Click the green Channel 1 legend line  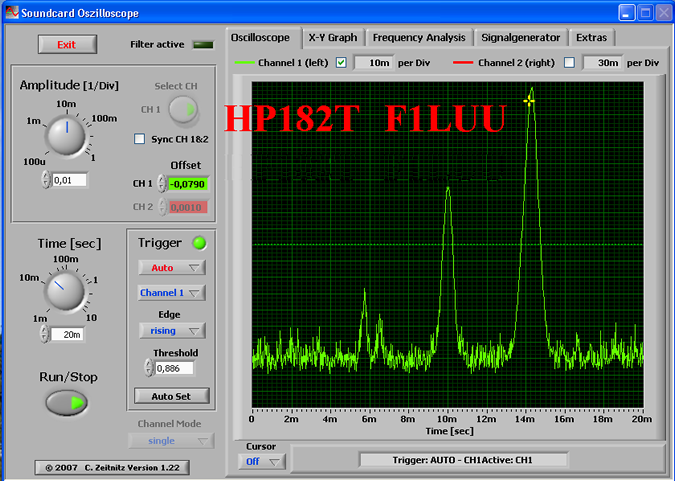[245, 63]
